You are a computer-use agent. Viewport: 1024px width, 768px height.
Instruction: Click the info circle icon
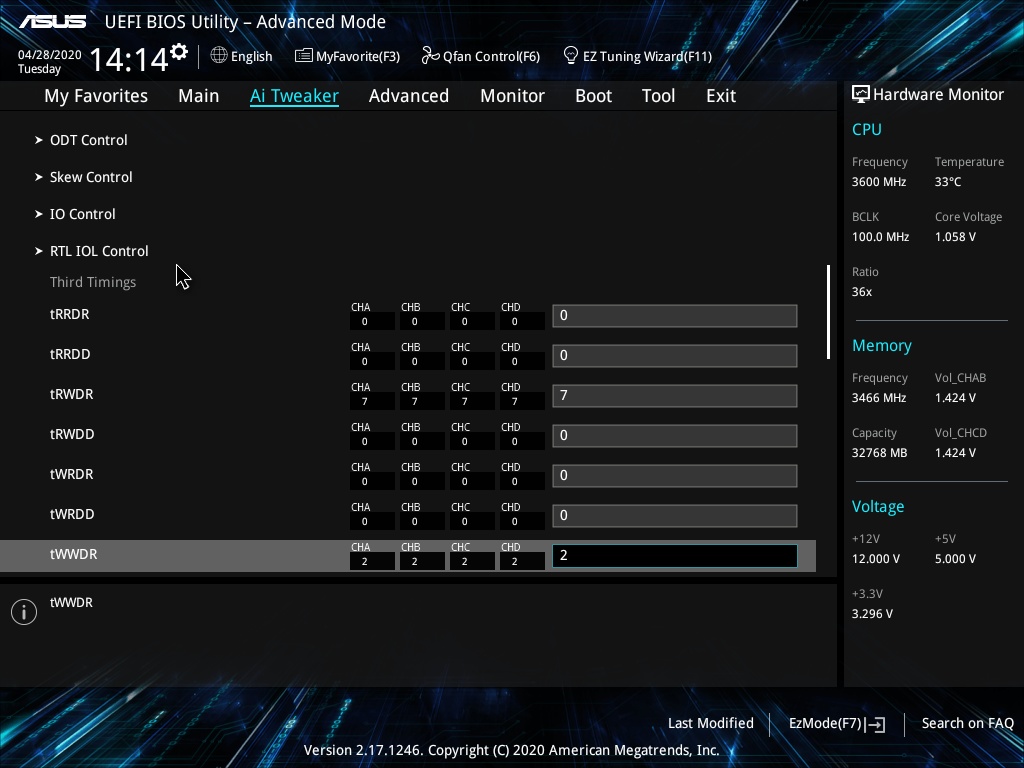coord(24,612)
